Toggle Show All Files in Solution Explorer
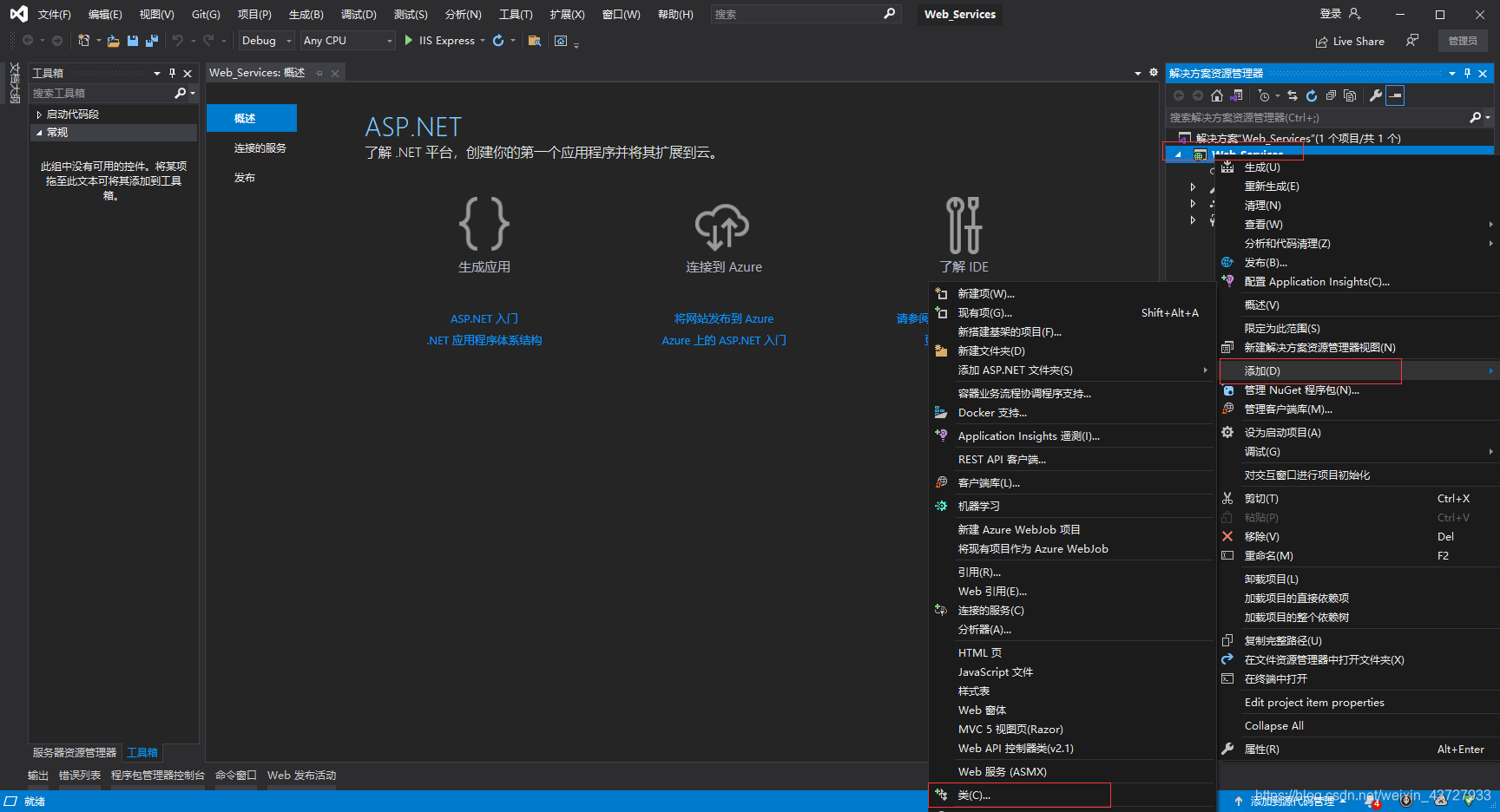1500x812 pixels. pos(1350,95)
